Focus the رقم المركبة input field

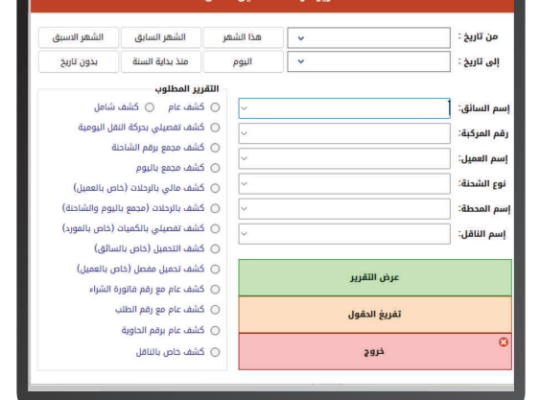[344, 133]
